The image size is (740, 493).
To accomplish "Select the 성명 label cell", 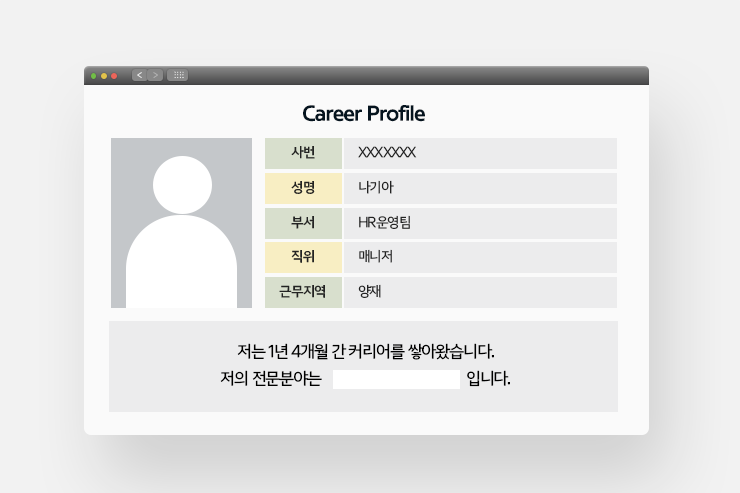I will tap(303, 188).
